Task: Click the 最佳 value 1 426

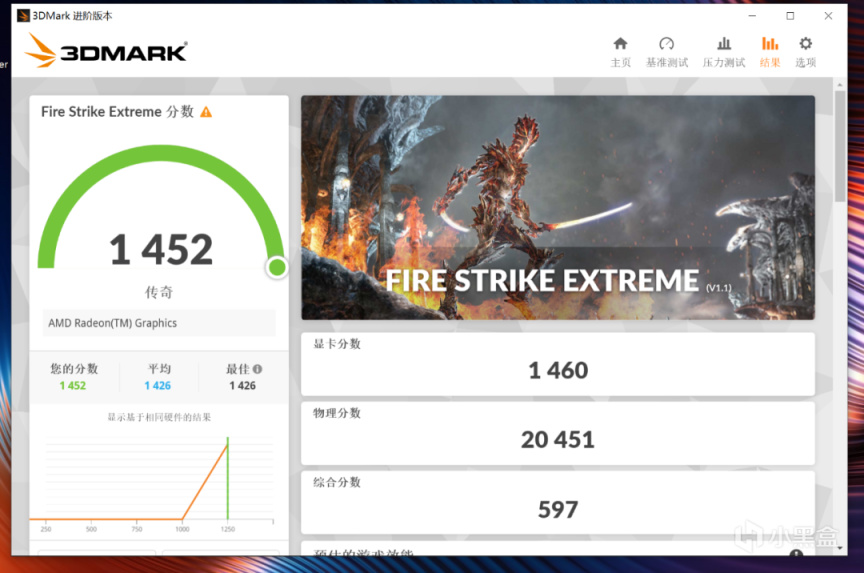Action: tap(242, 386)
